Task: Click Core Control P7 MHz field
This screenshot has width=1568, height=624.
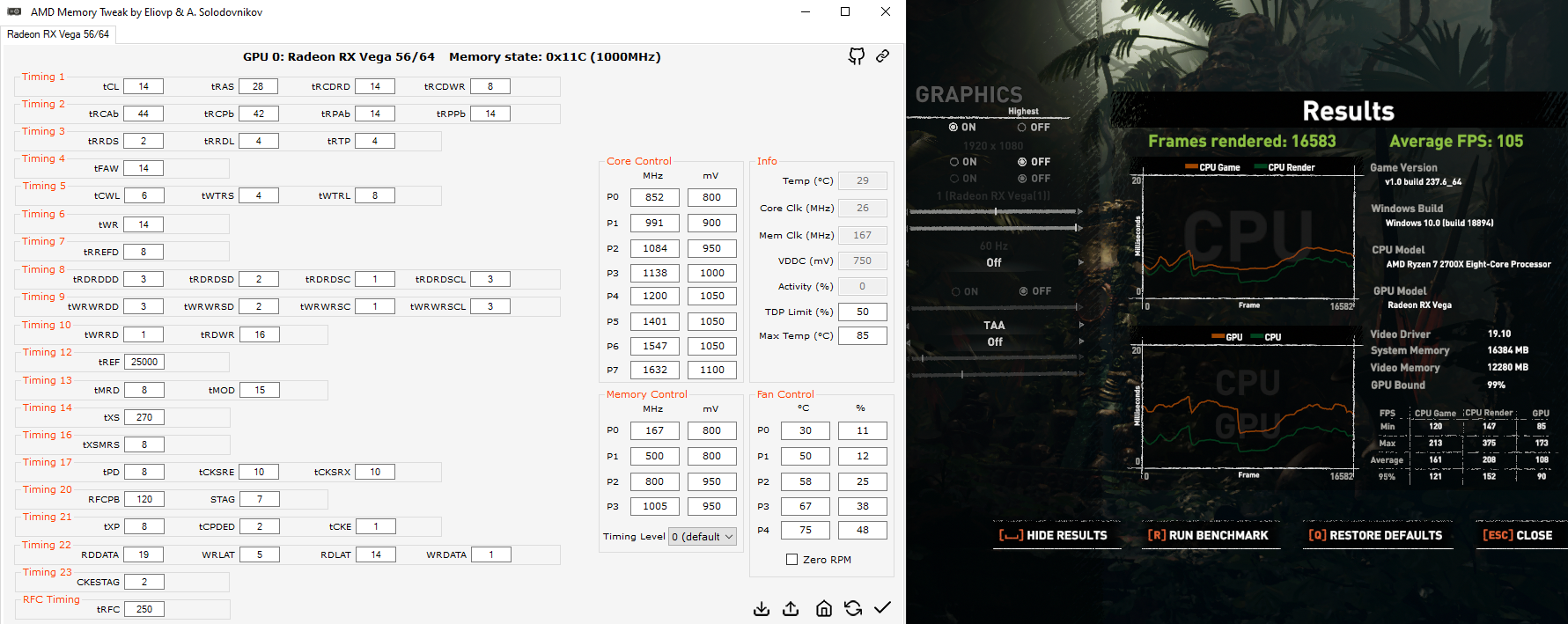Action: [654, 370]
